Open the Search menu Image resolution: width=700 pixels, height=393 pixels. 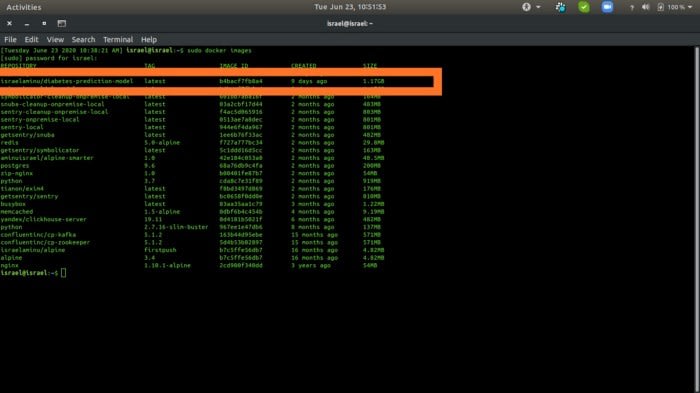pos(83,39)
